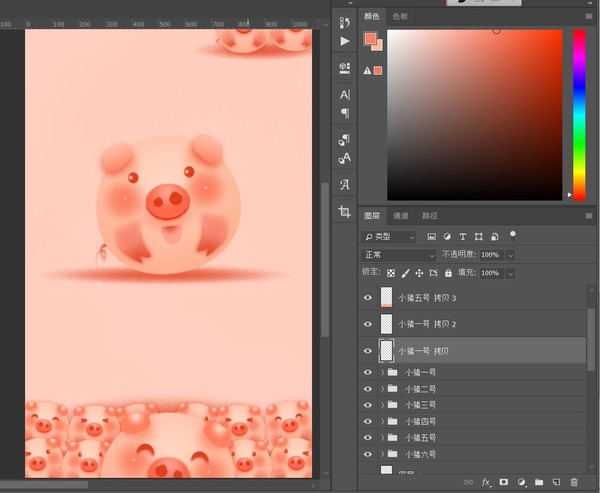Open the blend mode 正常 dropdown

[x=398, y=255]
